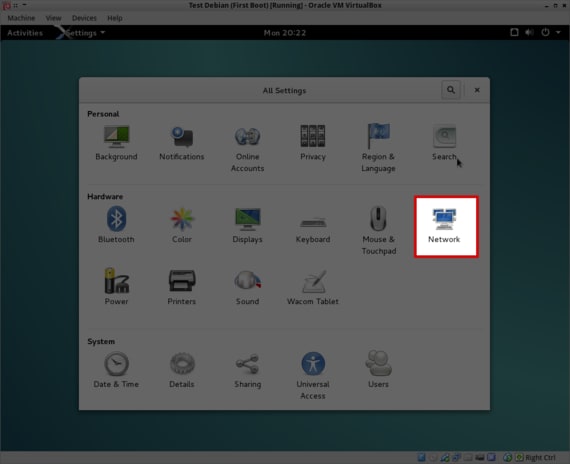The height and width of the screenshot is (464, 570).
Task: Open Universal Access settings
Action: pos(313,376)
